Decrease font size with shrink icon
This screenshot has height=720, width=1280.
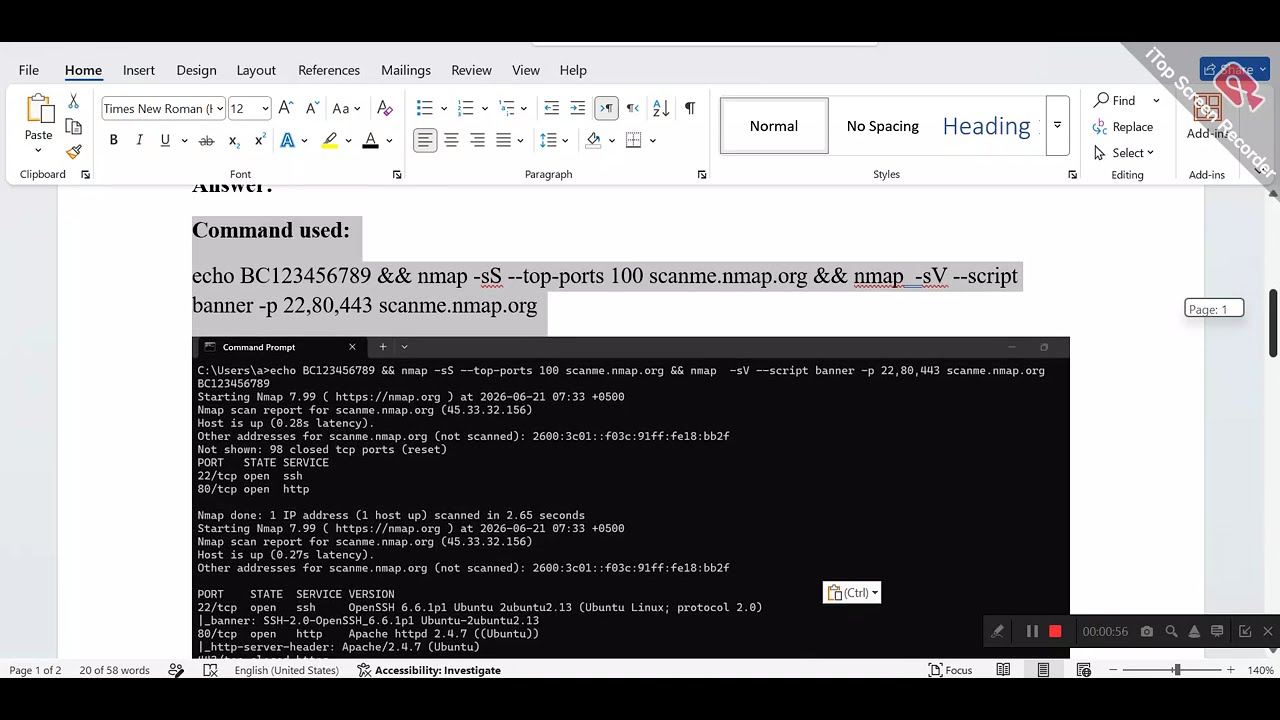[311, 108]
